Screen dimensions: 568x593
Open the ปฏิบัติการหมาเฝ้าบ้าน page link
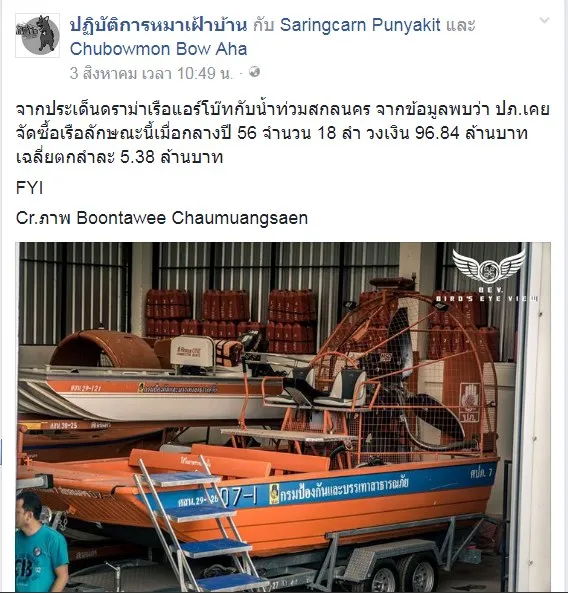158,25
